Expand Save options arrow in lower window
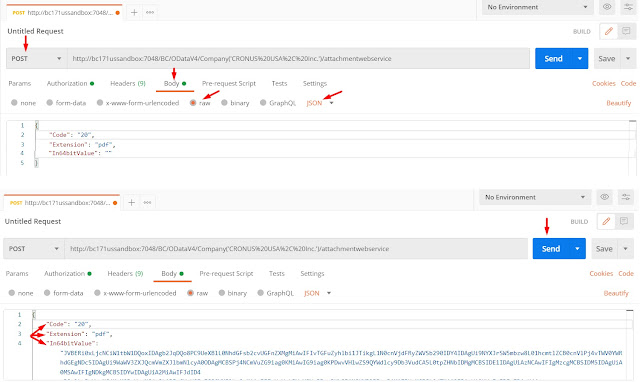This screenshot has width=640, height=382. tap(625, 249)
